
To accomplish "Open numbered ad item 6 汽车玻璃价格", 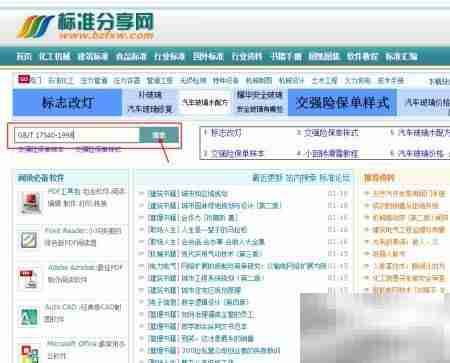I will 421,153.
